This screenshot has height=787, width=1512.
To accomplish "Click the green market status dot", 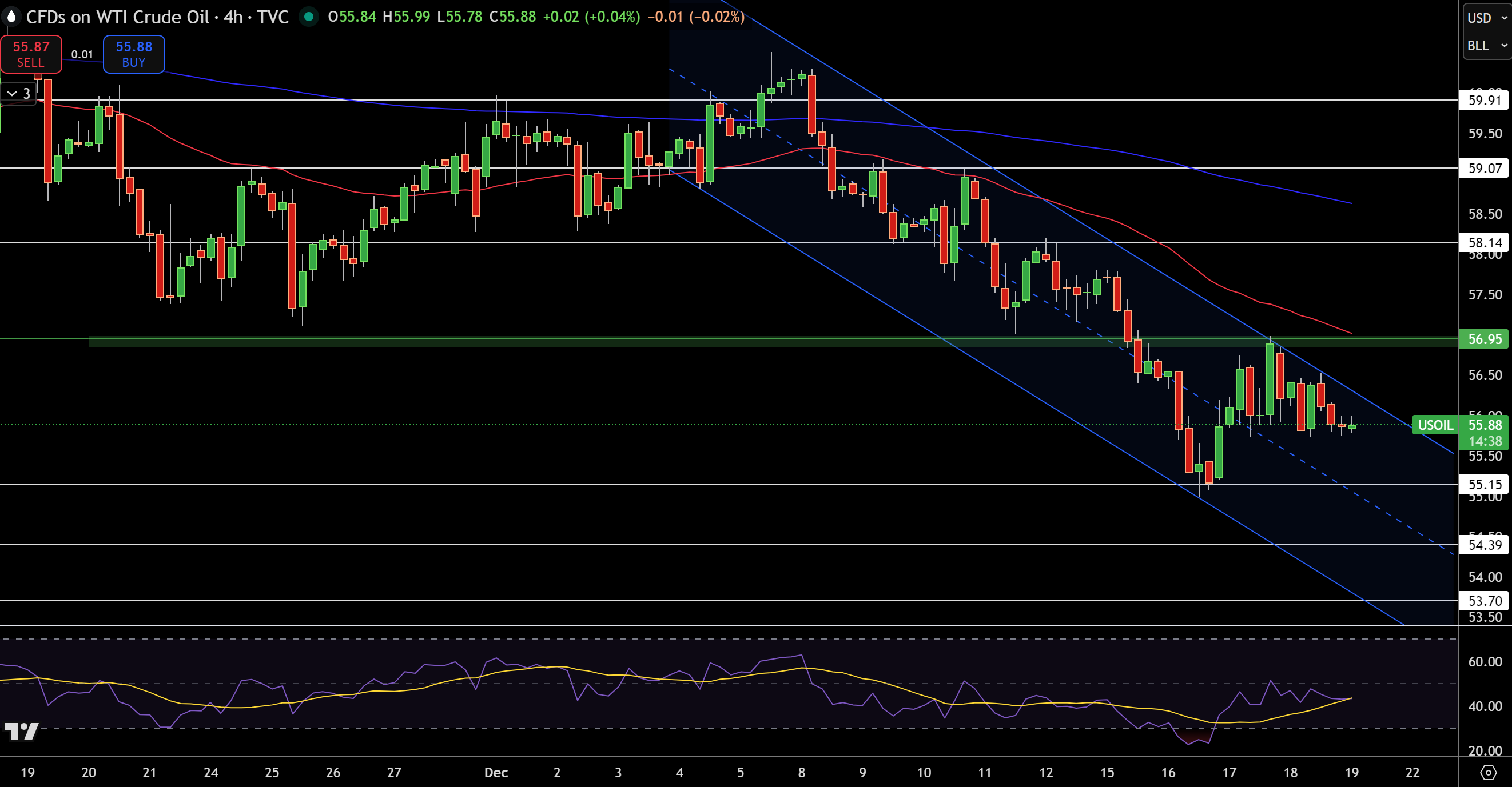I will click(x=308, y=17).
